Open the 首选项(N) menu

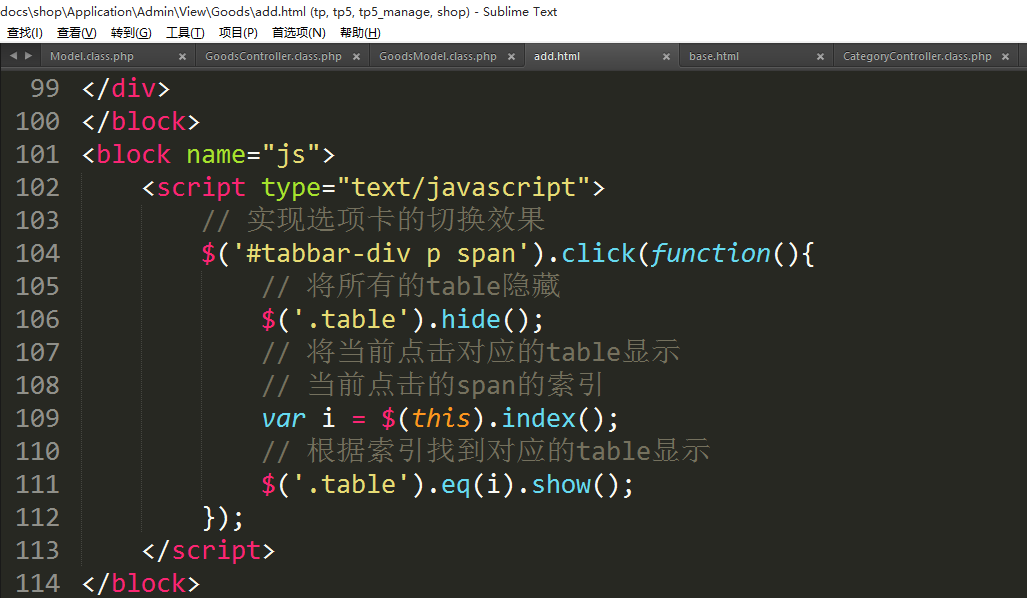[299, 33]
